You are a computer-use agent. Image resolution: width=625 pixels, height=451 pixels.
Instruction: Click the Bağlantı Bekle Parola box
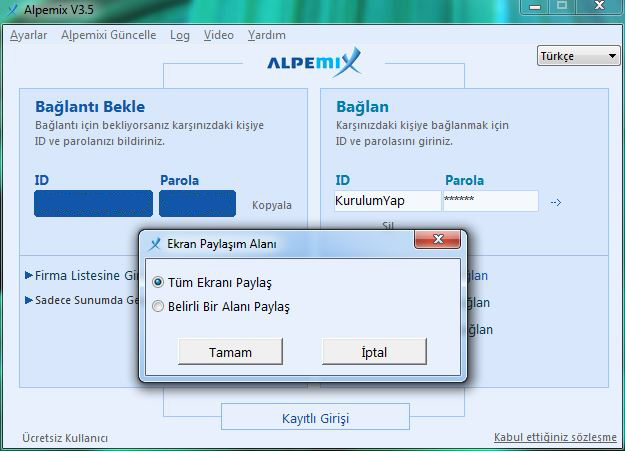pyautogui.click(x=197, y=203)
